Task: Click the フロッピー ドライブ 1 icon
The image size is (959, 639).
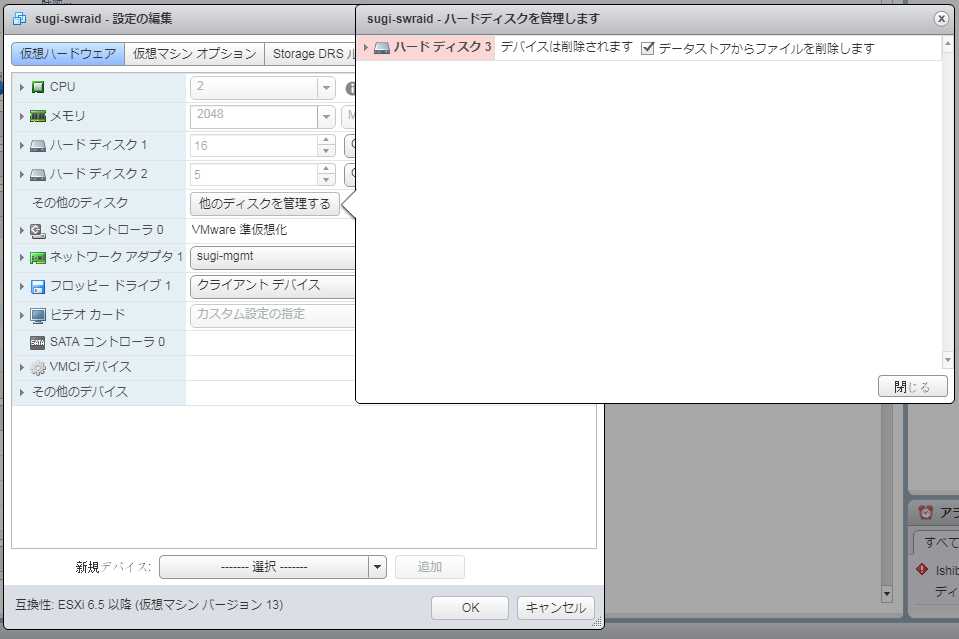Action: [x=38, y=287]
